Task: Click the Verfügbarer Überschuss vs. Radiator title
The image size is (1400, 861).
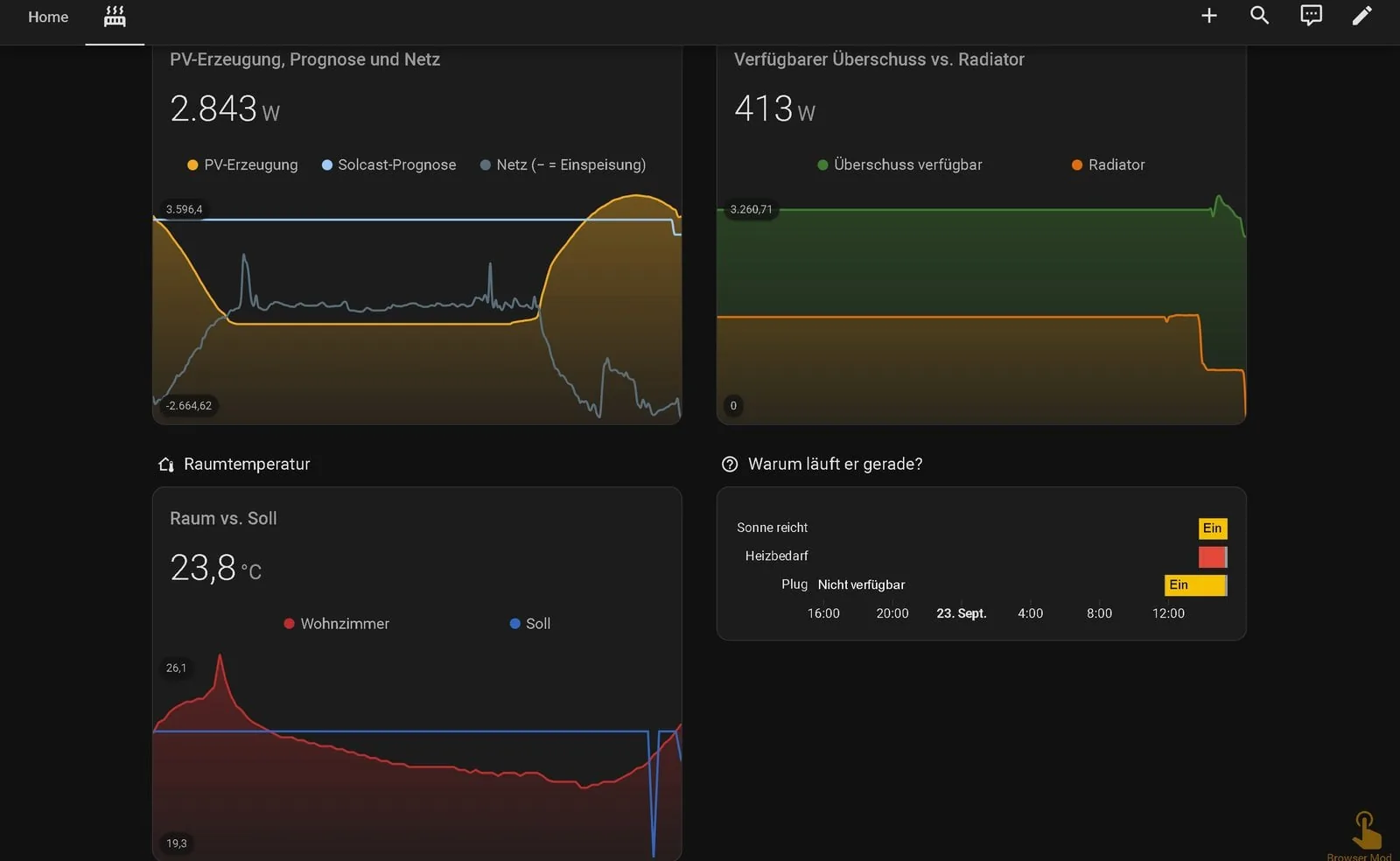Action: (878, 59)
